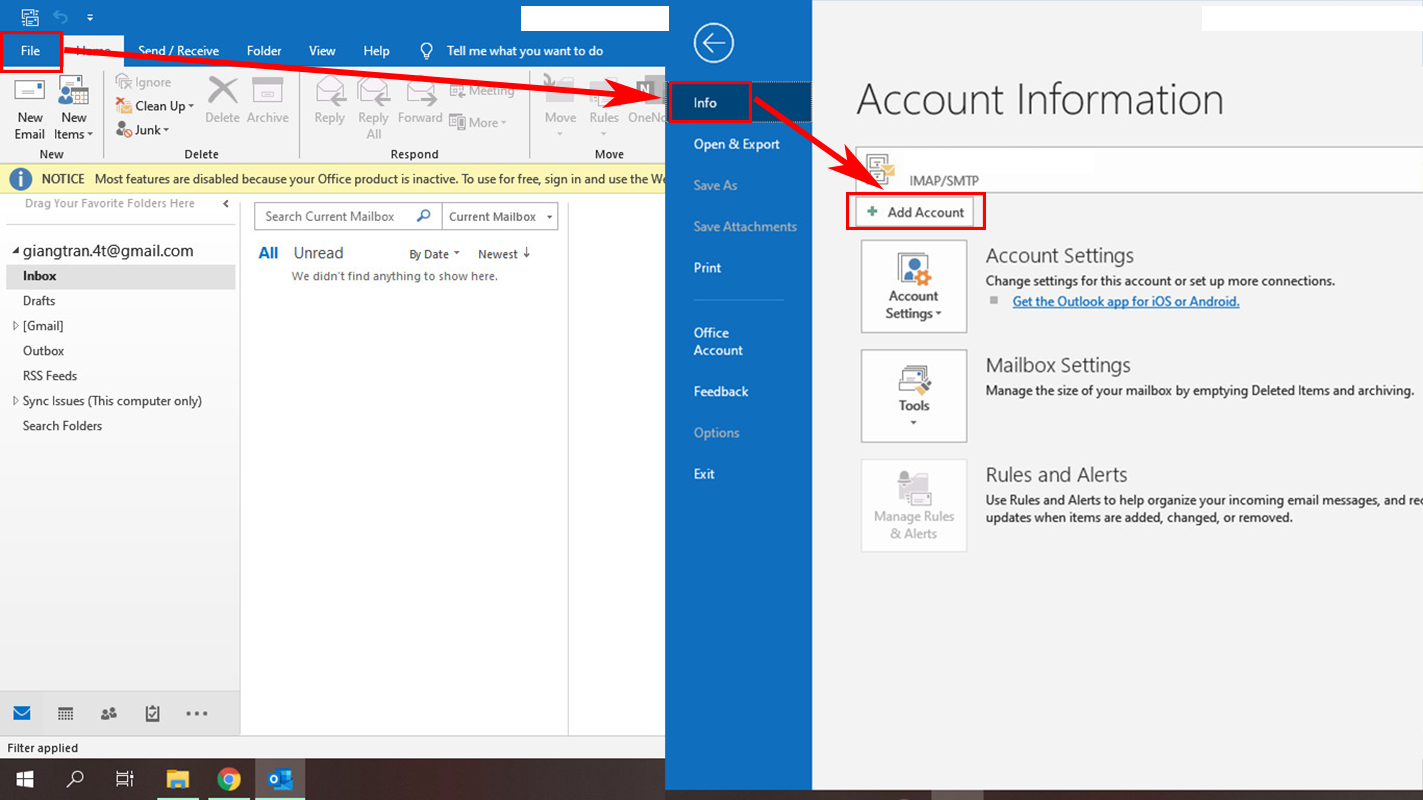Open the Junk dropdown menu

click(x=143, y=130)
